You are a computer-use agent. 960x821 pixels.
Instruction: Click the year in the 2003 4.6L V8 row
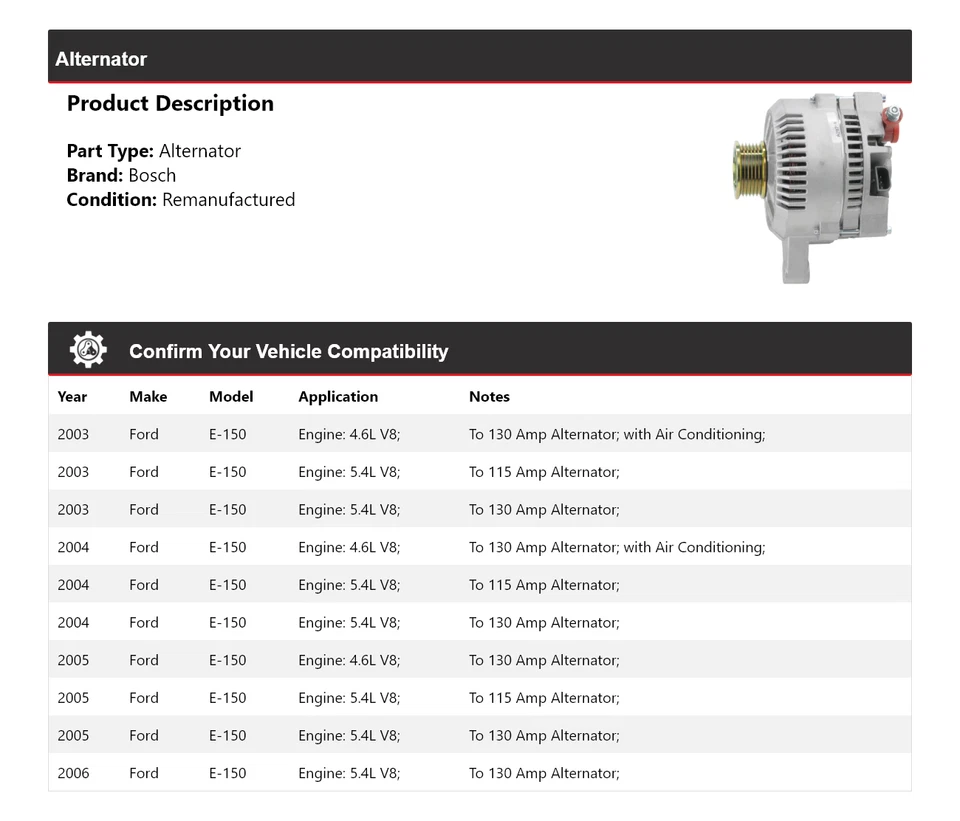(73, 434)
